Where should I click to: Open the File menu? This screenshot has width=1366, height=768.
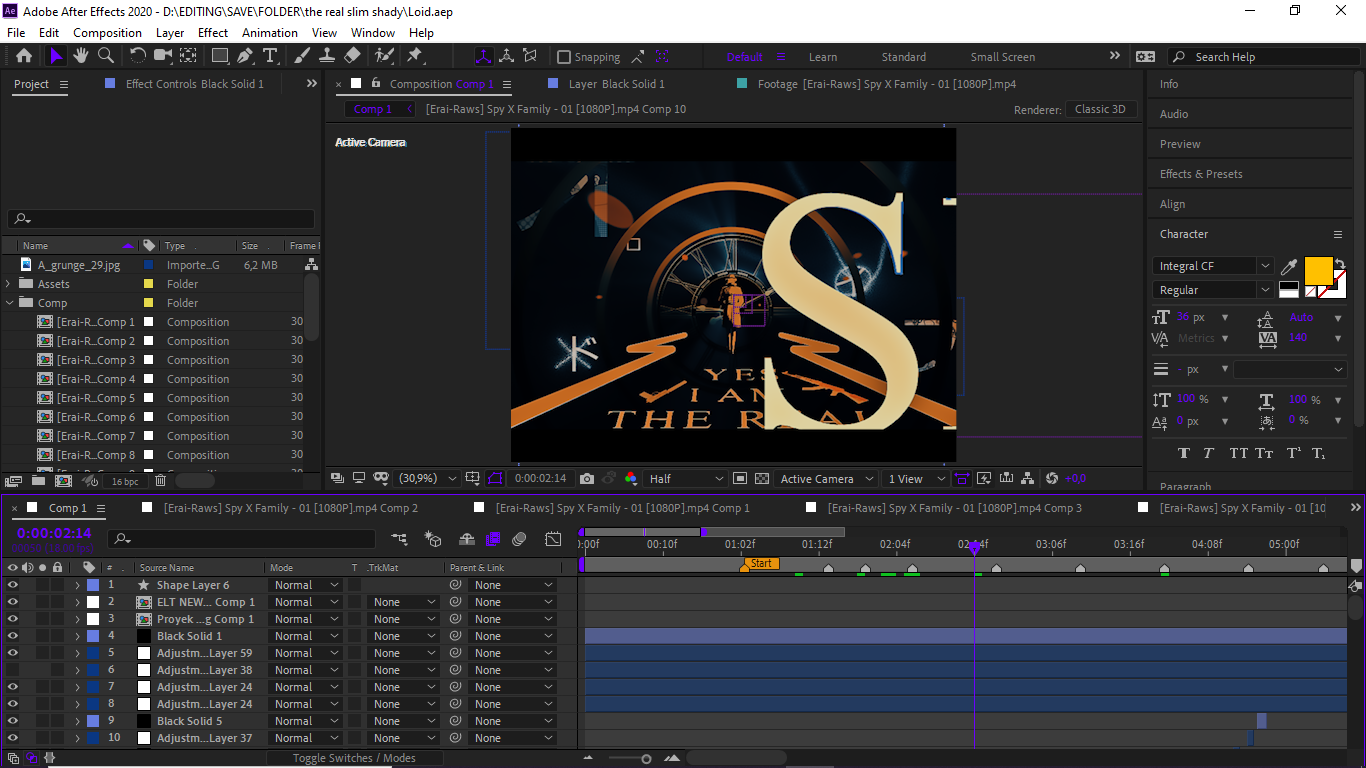point(16,32)
